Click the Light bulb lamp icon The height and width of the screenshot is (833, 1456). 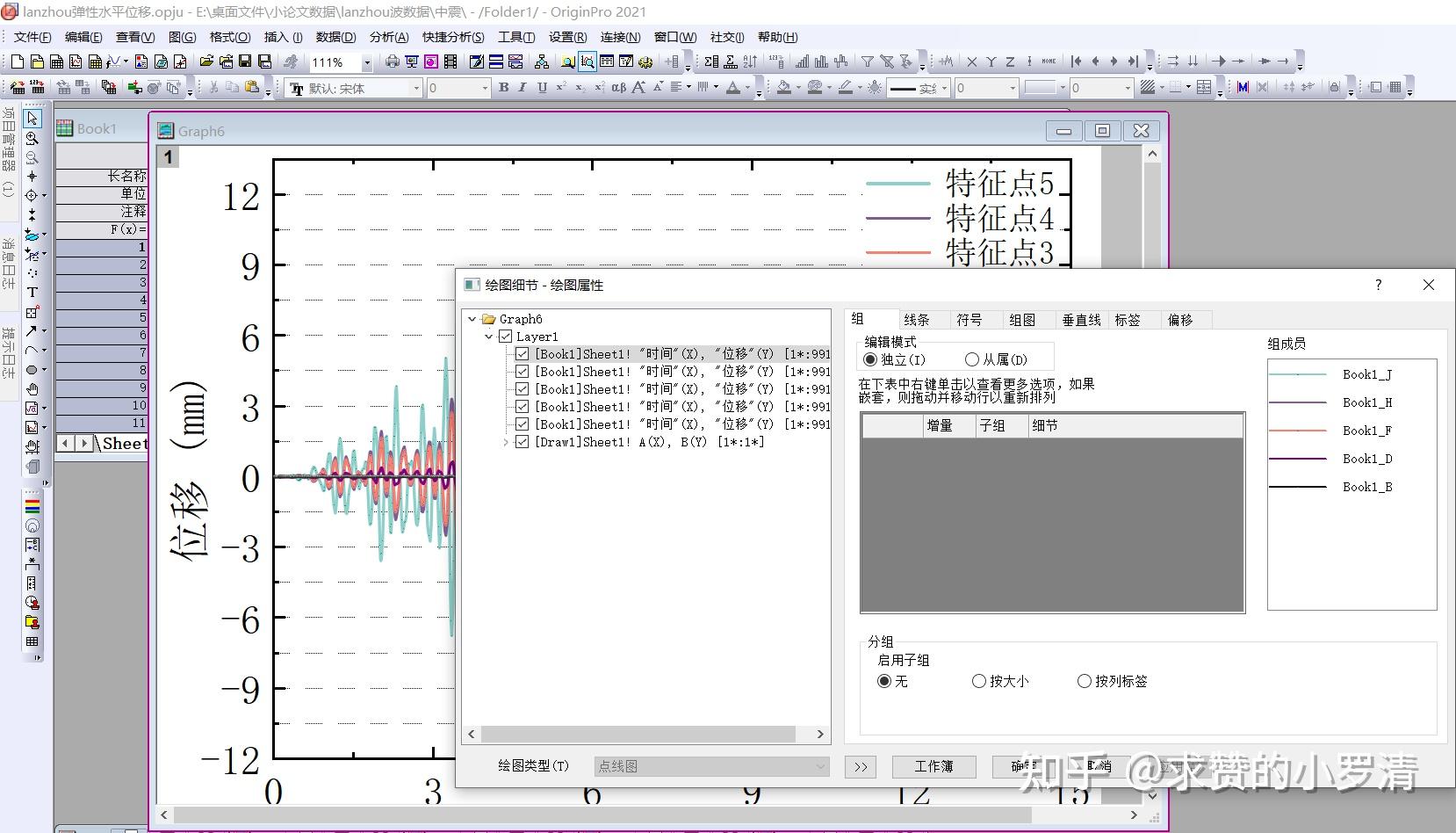click(875, 87)
